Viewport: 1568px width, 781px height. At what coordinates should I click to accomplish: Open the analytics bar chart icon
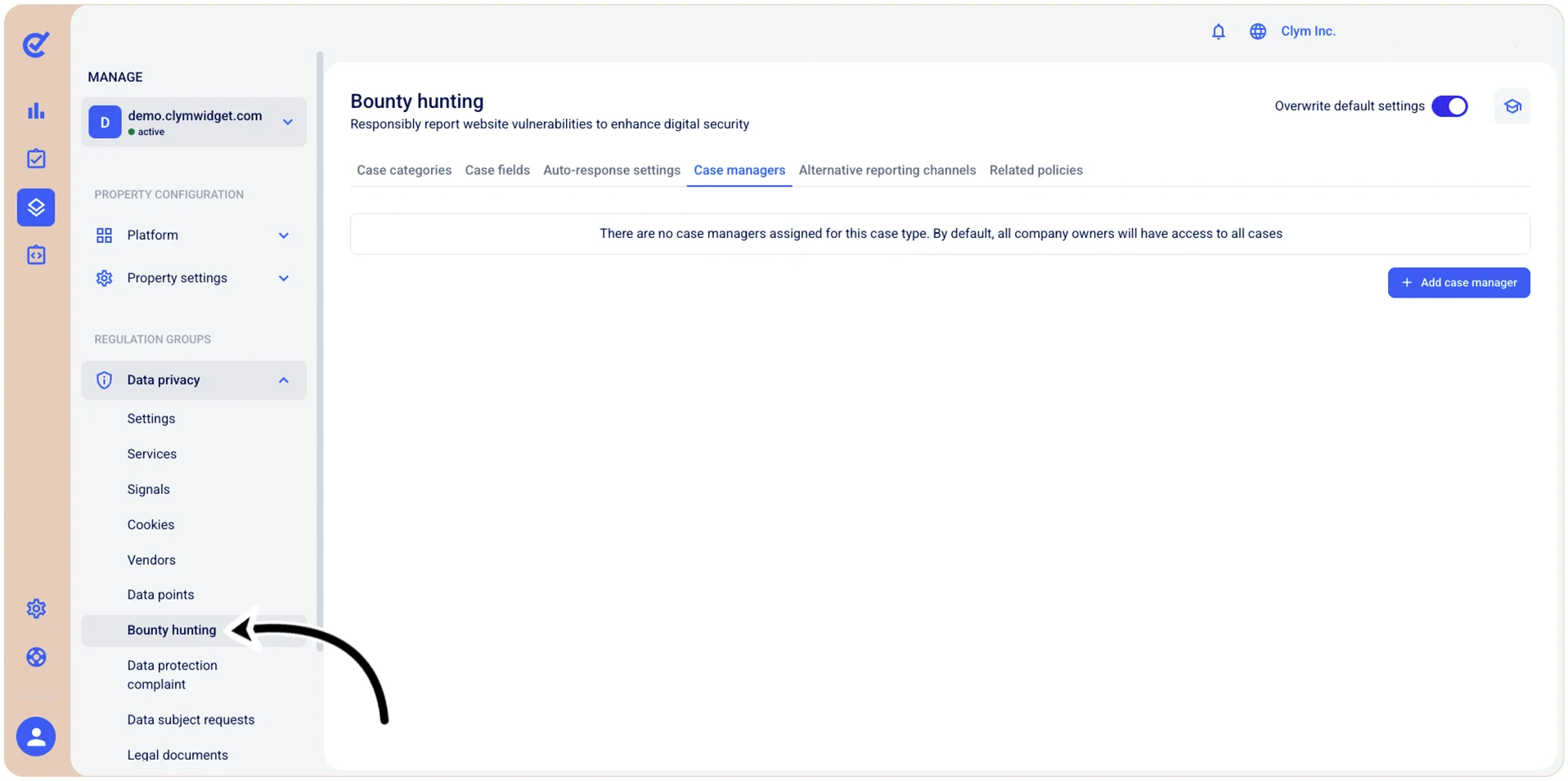[x=36, y=110]
